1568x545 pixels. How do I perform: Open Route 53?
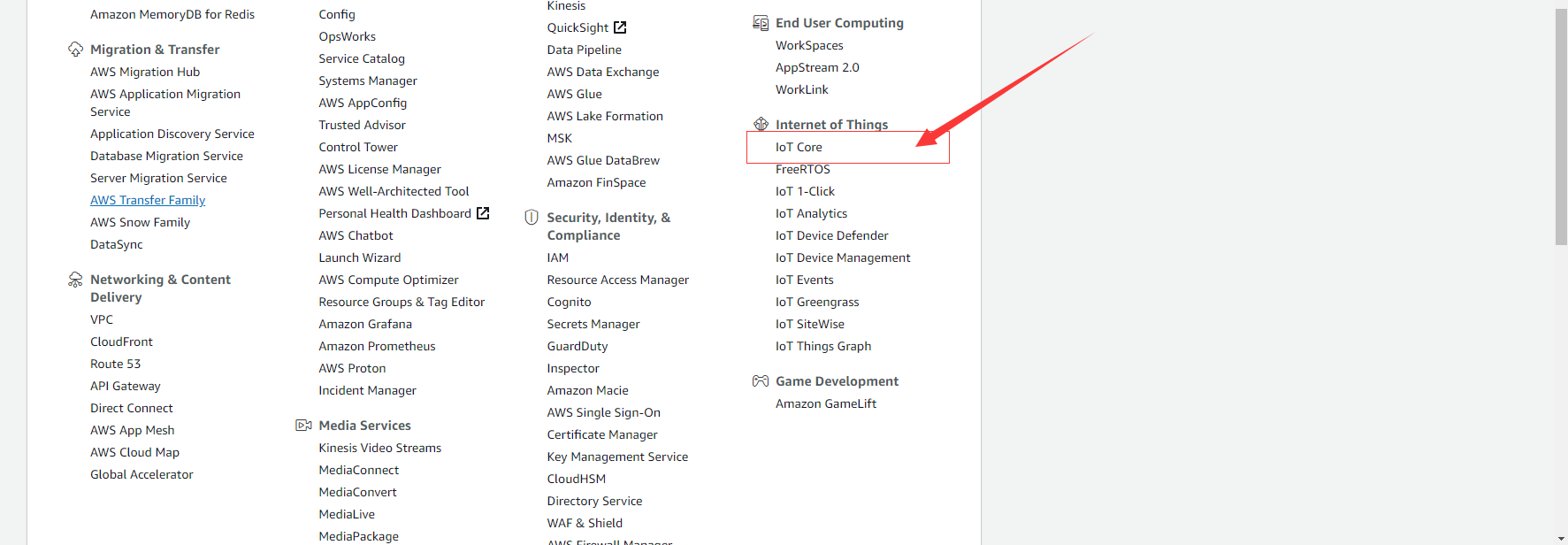tap(115, 364)
